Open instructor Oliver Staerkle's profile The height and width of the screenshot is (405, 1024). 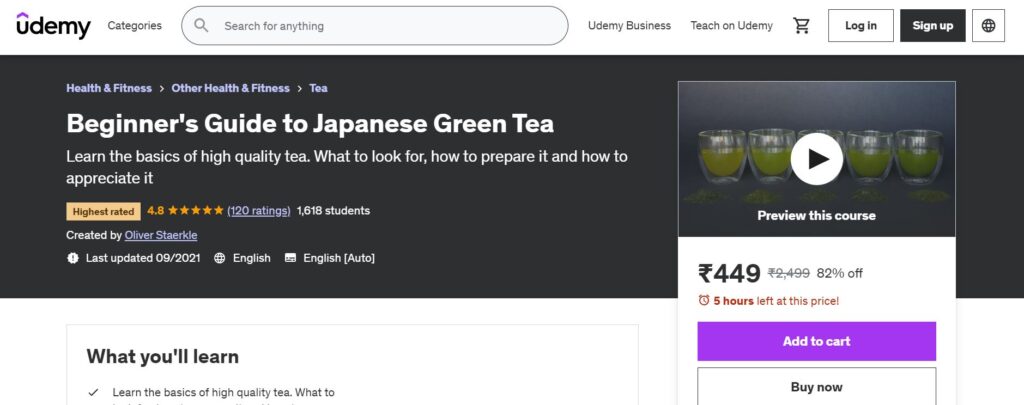[x=161, y=235]
